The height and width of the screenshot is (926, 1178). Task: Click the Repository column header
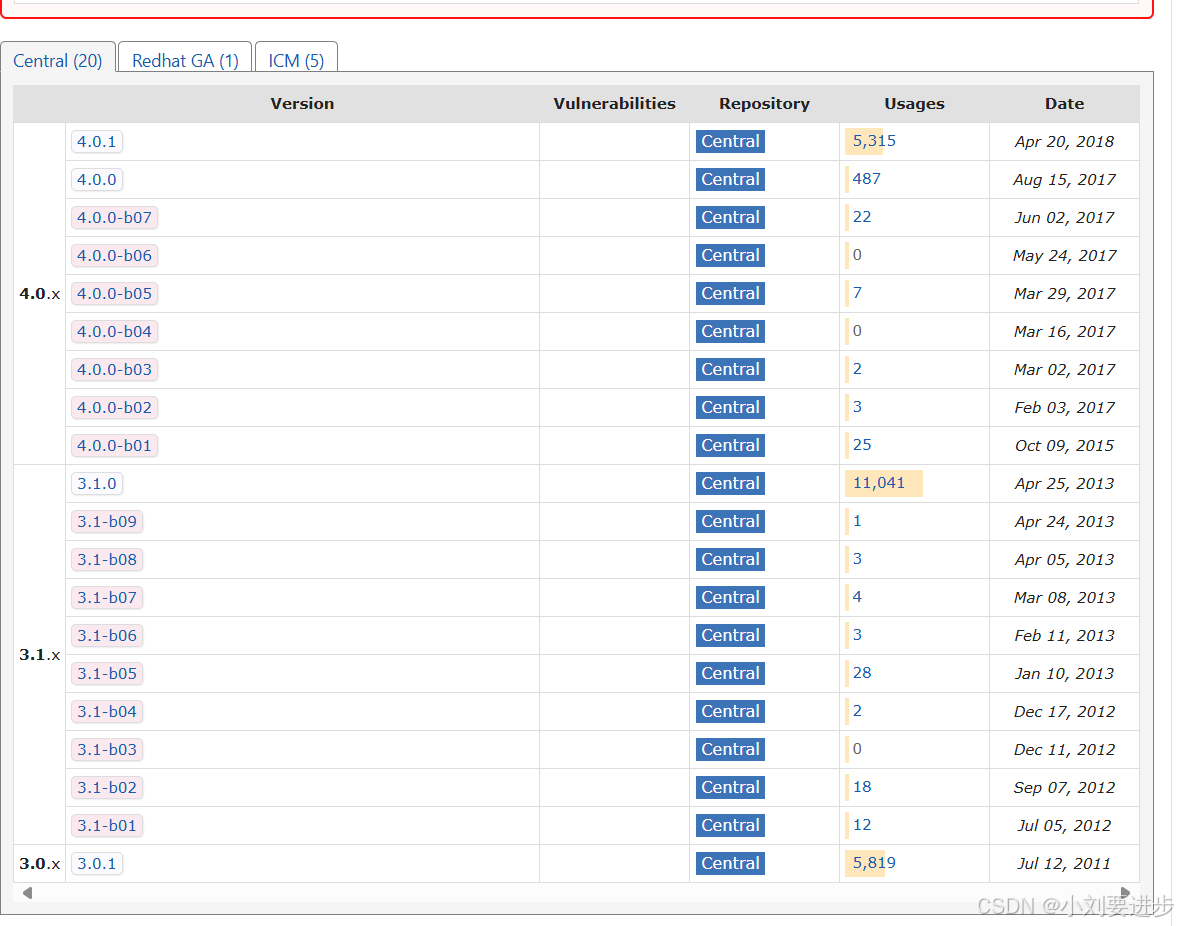click(764, 104)
